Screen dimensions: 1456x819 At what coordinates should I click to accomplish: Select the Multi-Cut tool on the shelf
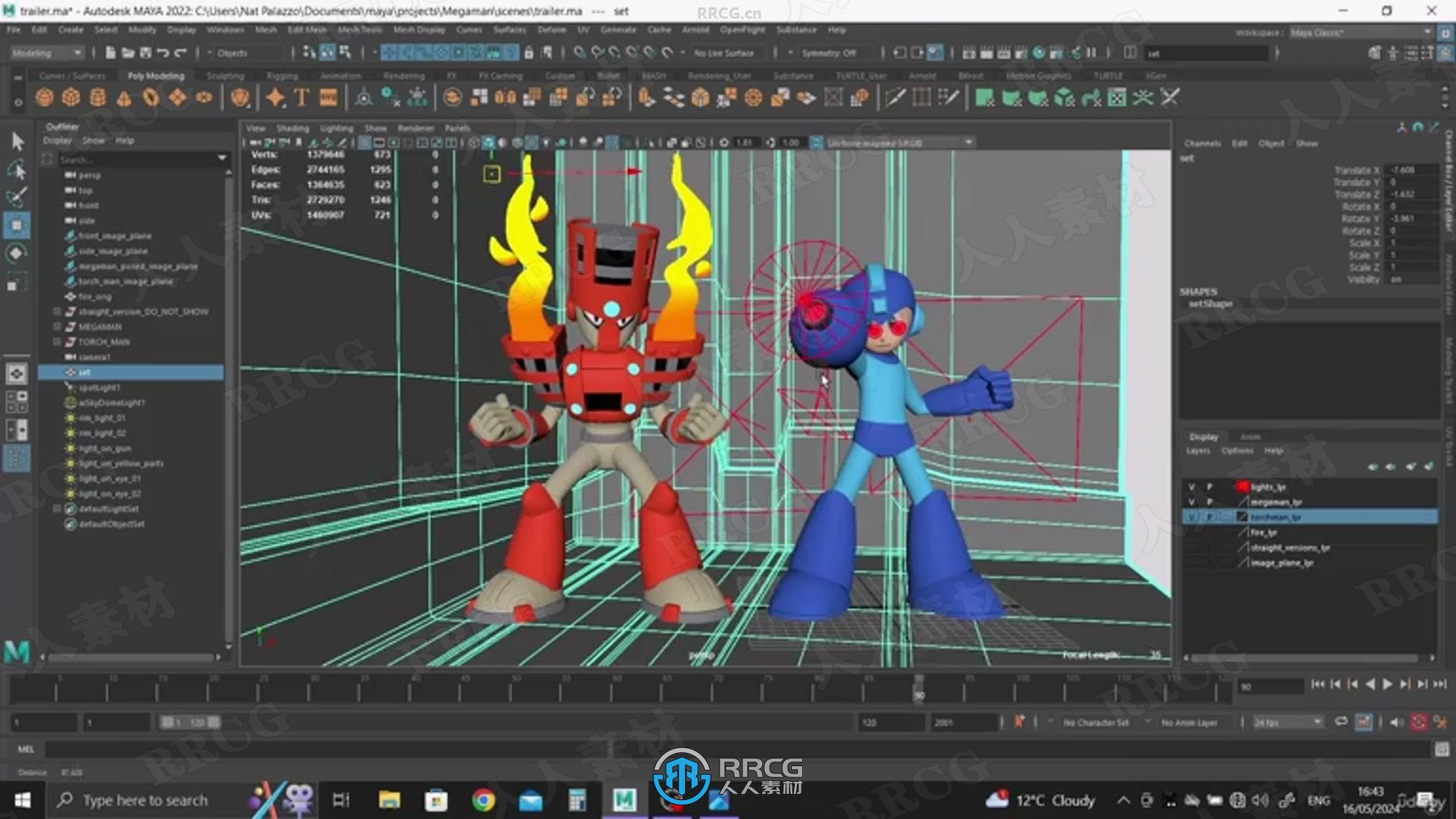(x=896, y=98)
